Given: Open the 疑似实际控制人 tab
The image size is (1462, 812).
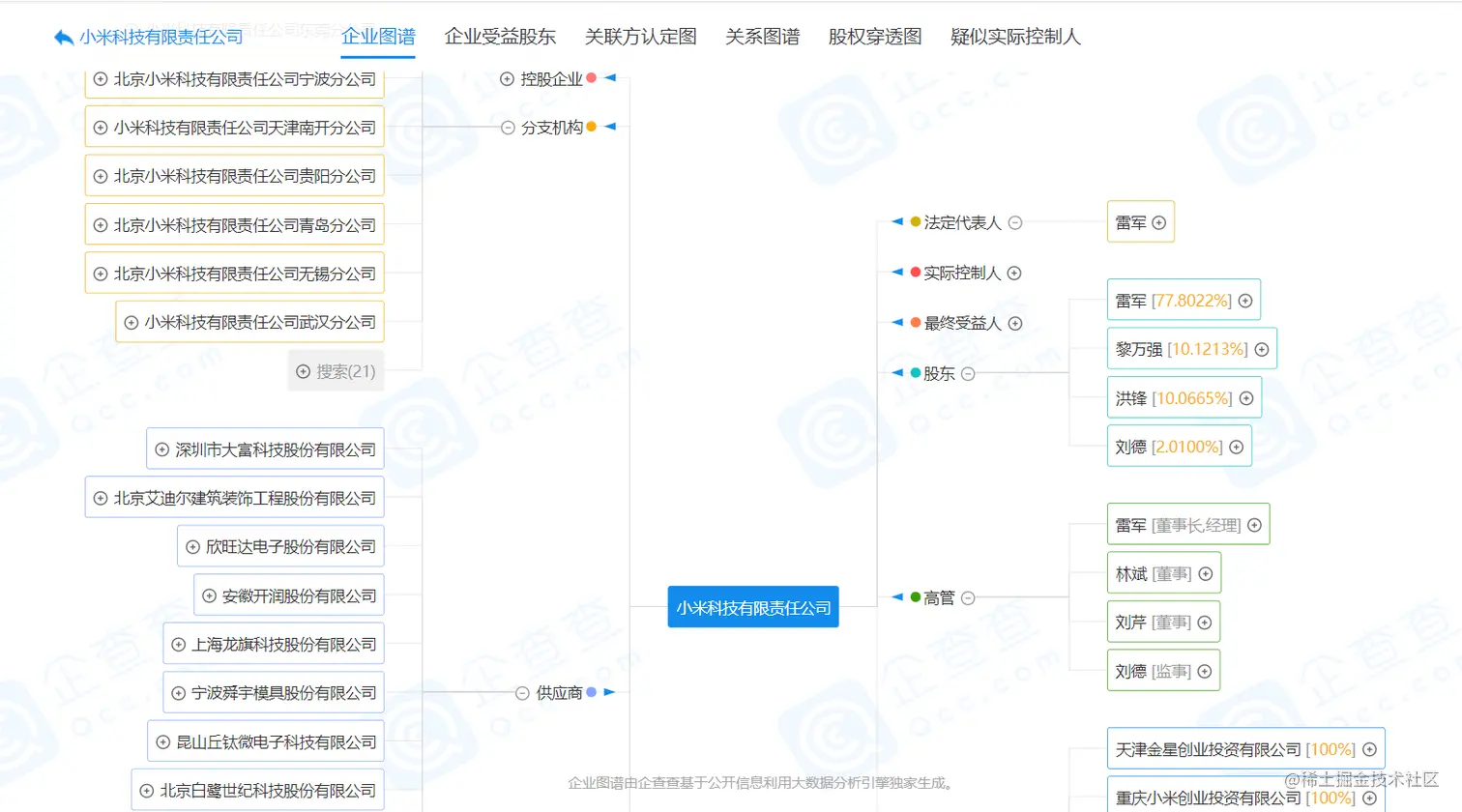Looking at the screenshot, I should [1015, 37].
